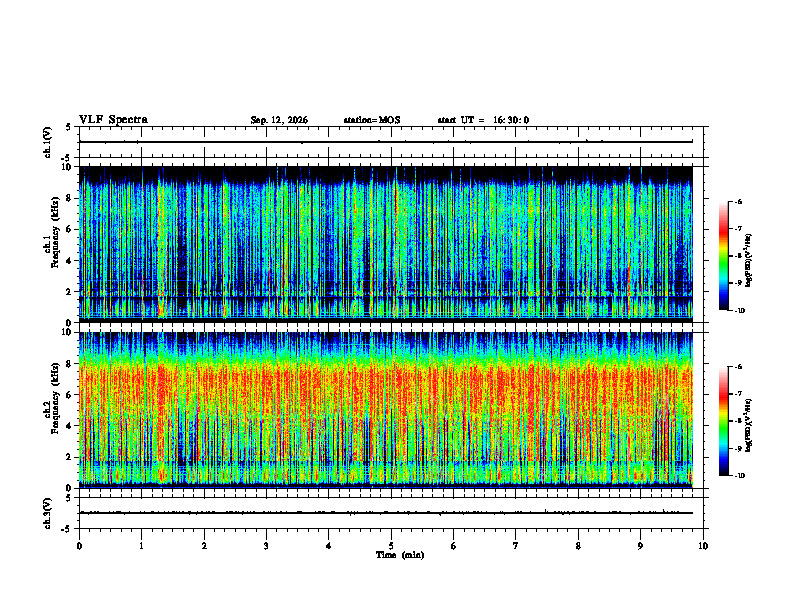Select the 2 minute tick label on time axis

tap(204, 546)
